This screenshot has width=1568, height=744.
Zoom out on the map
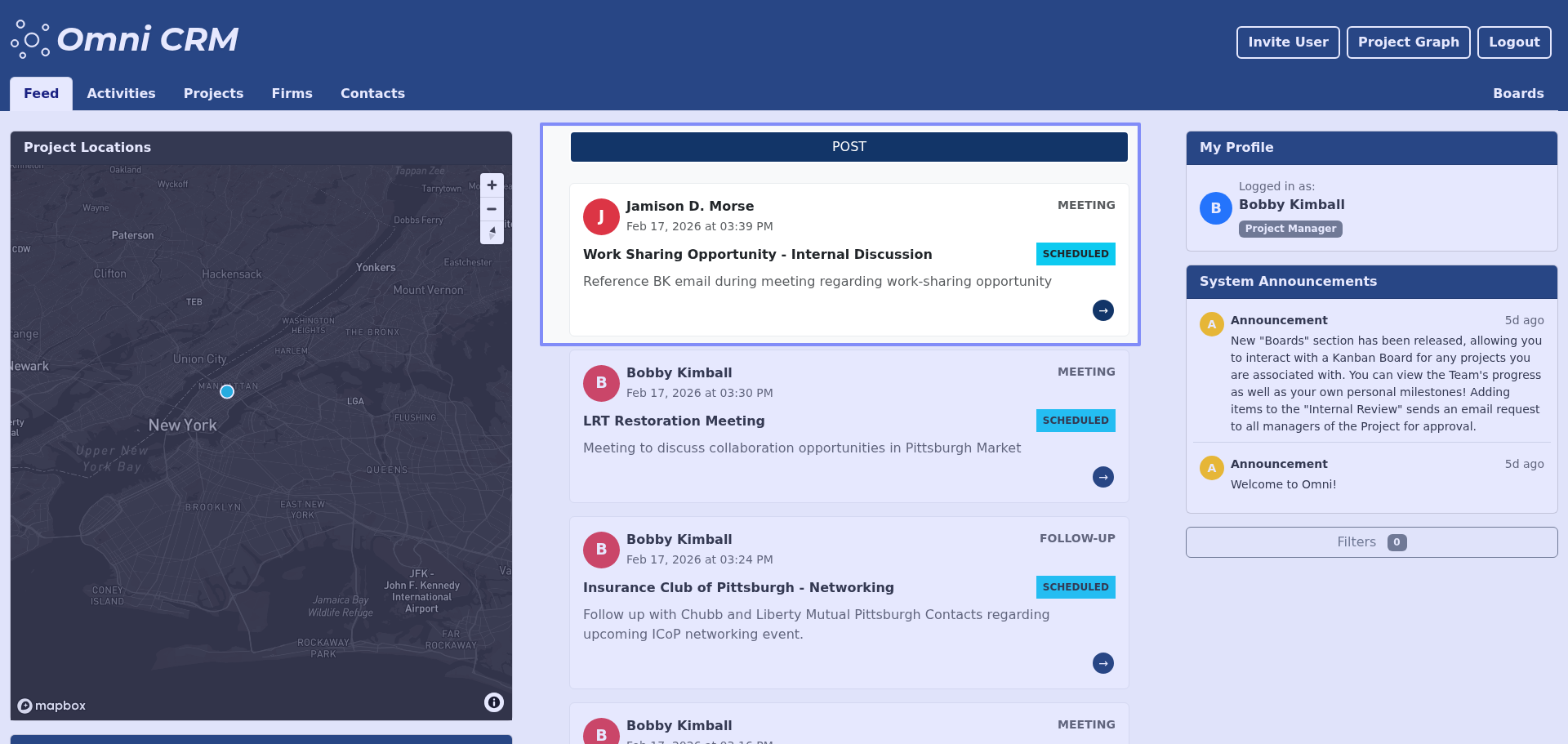click(492, 209)
